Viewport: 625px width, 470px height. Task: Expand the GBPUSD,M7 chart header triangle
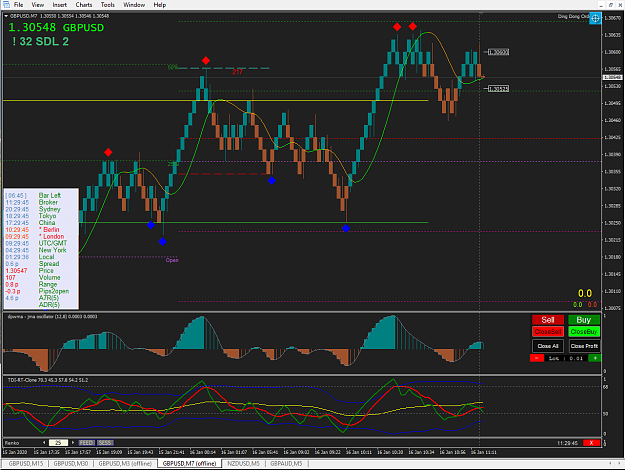6,16
